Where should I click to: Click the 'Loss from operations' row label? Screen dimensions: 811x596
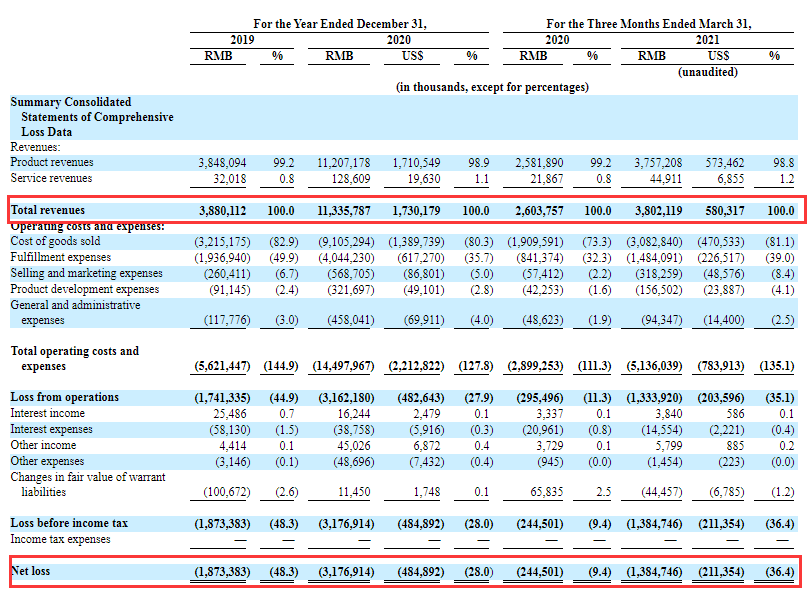pos(64,397)
